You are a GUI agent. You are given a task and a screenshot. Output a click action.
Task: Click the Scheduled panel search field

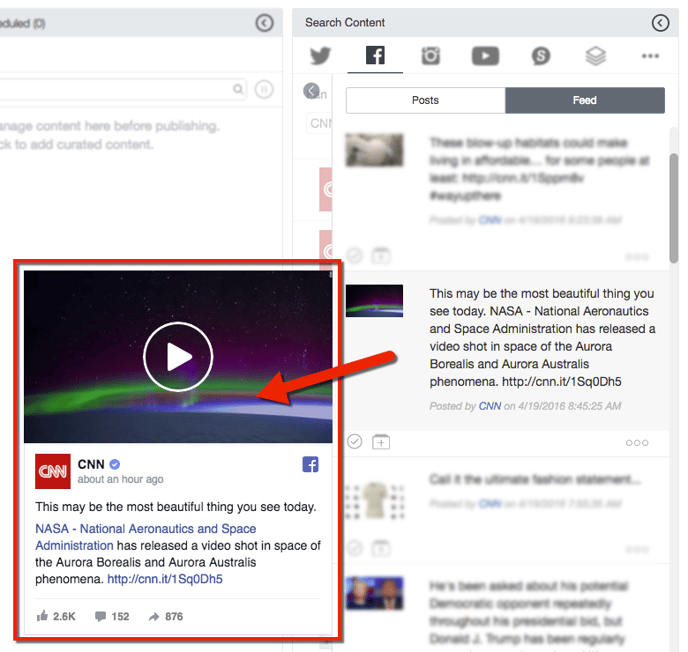coord(123,90)
